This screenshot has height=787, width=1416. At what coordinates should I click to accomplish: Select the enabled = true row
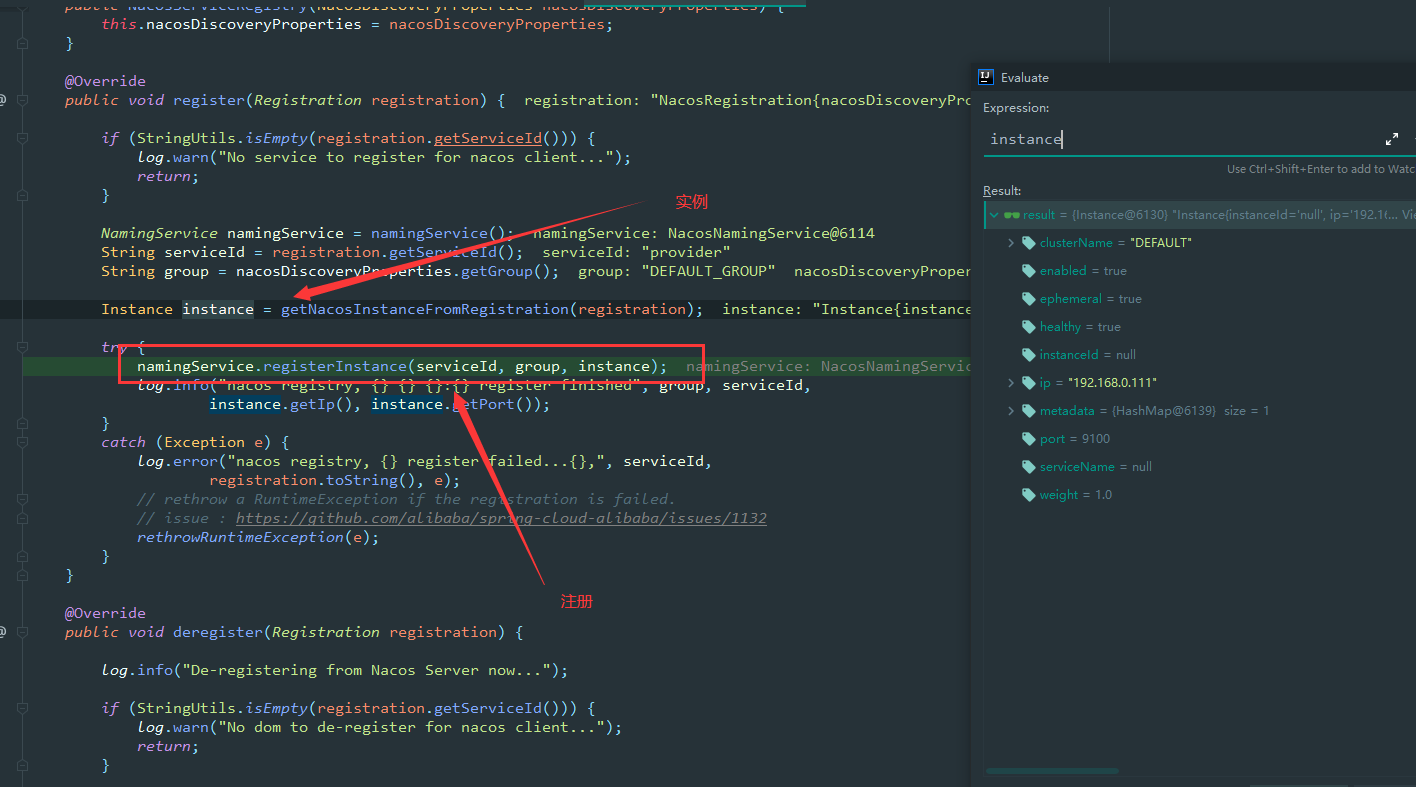[x=1083, y=271]
